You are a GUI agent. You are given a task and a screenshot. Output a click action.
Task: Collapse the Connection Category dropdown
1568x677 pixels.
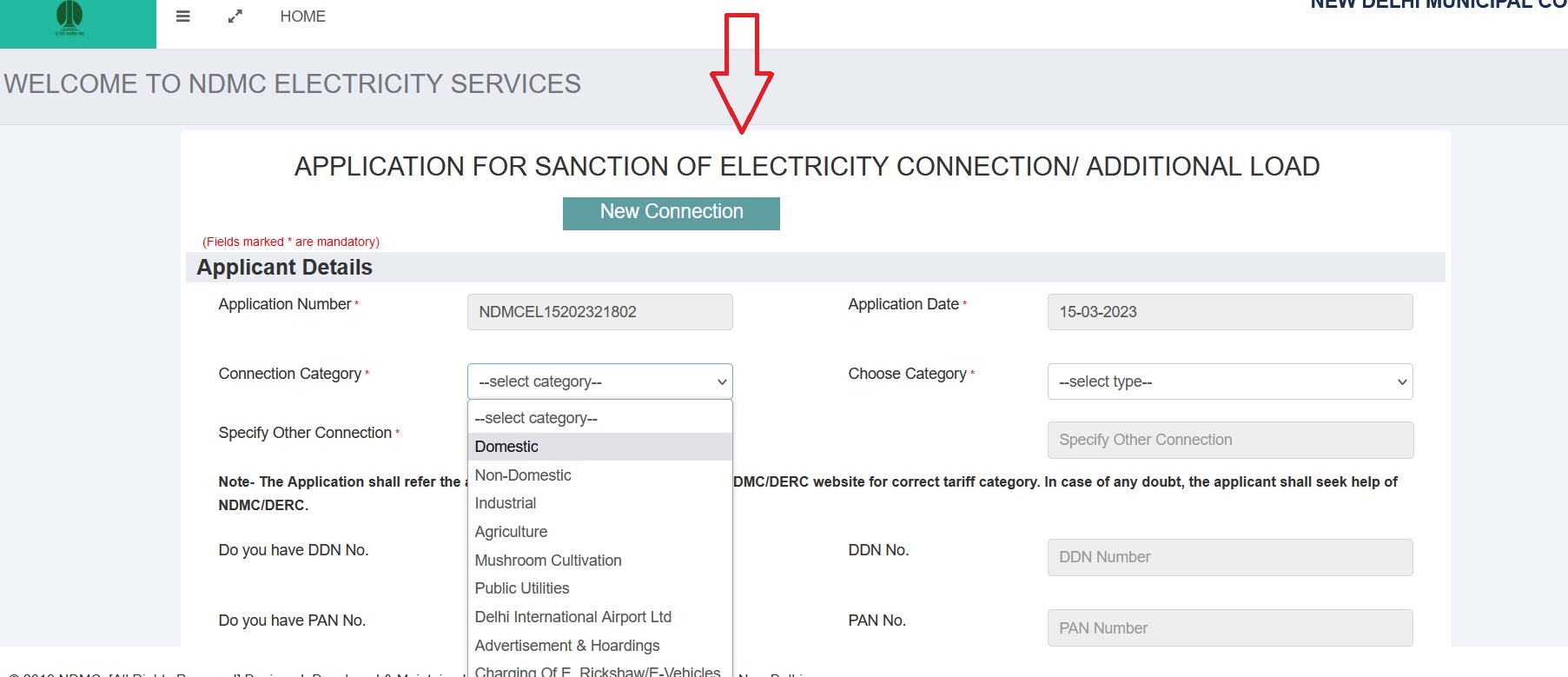click(x=599, y=382)
